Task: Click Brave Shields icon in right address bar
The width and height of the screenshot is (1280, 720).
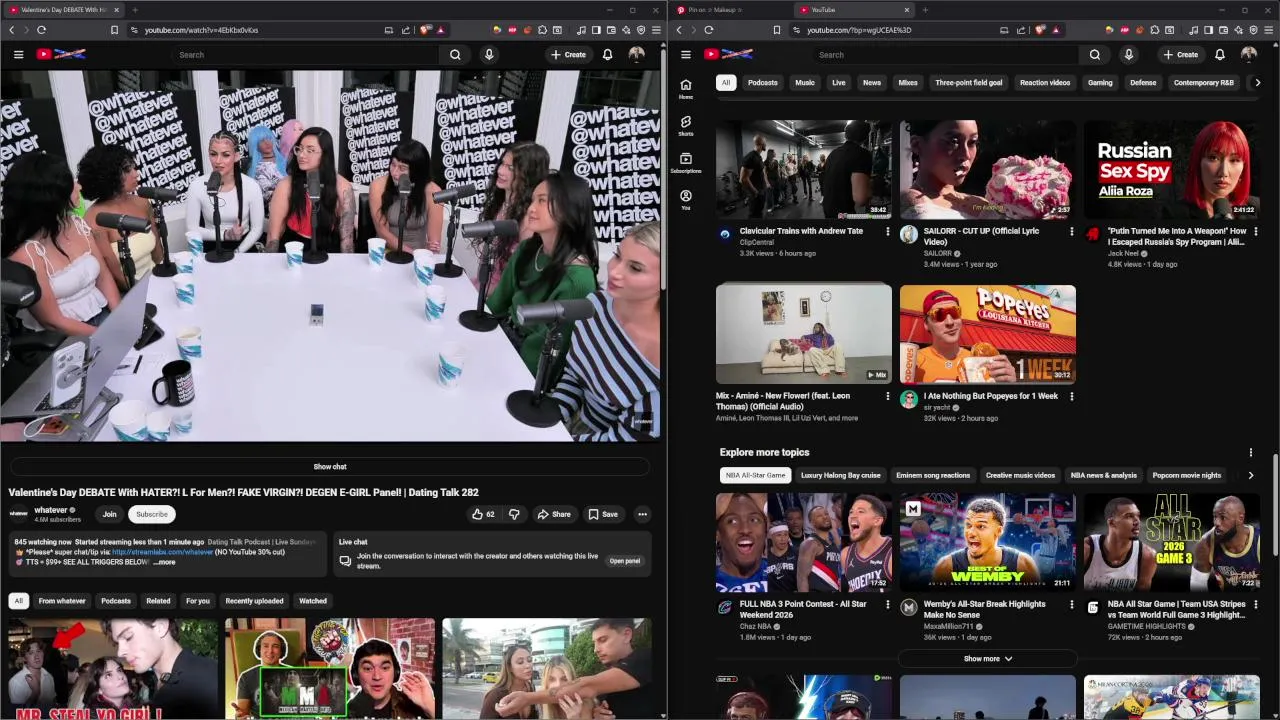Action: click(x=1041, y=30)
